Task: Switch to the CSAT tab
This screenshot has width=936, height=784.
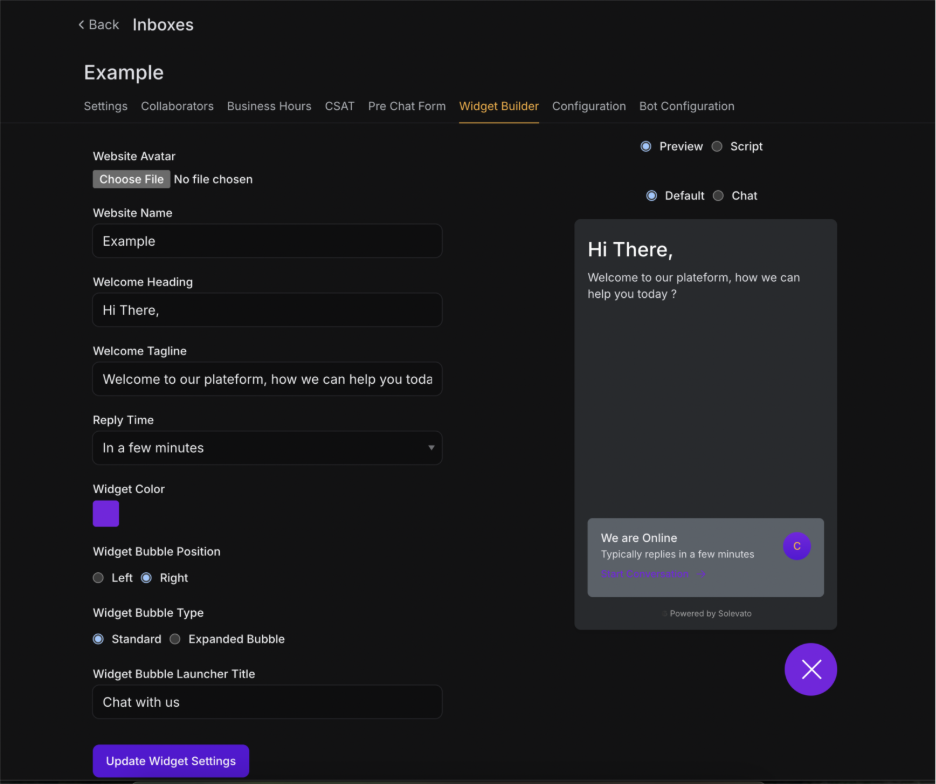Action: coord(340,106)
